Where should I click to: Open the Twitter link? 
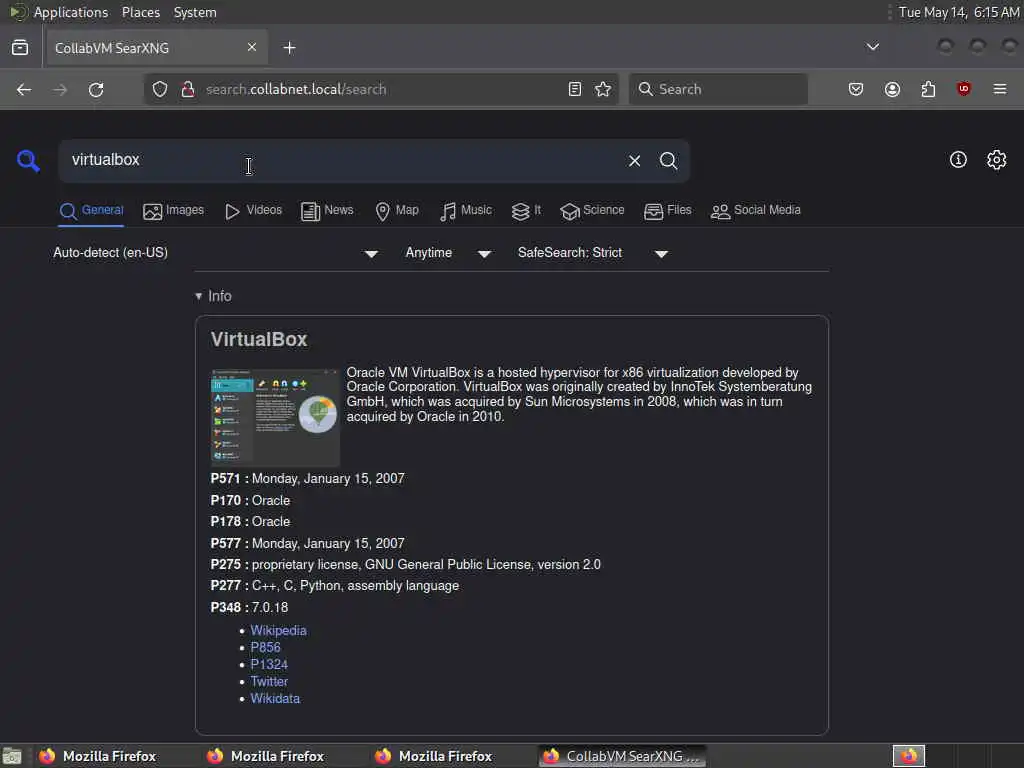tap(269, 682)
